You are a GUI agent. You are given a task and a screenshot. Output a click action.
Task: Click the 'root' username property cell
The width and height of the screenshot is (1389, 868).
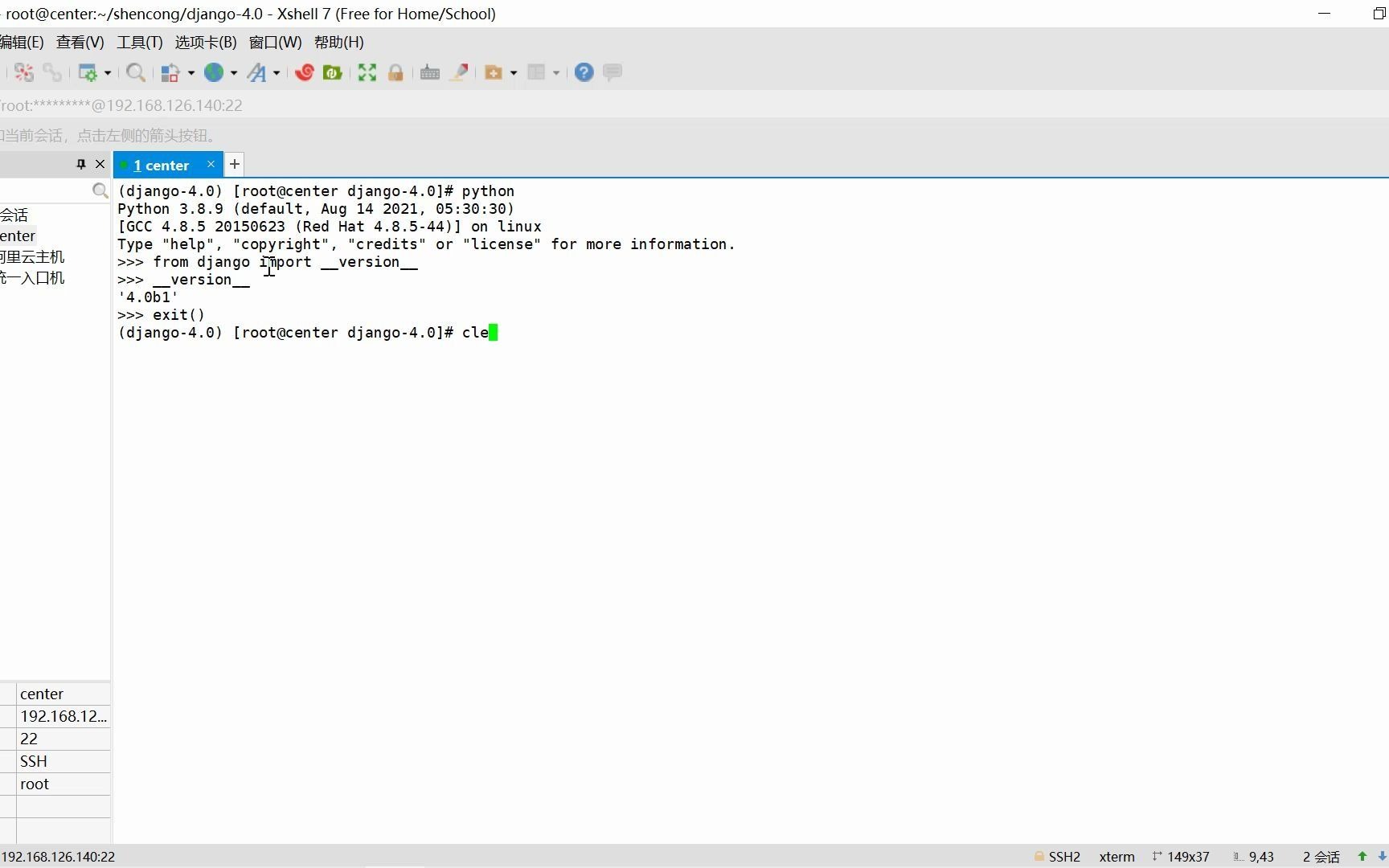pyautogui.click(x=64, y=784)
